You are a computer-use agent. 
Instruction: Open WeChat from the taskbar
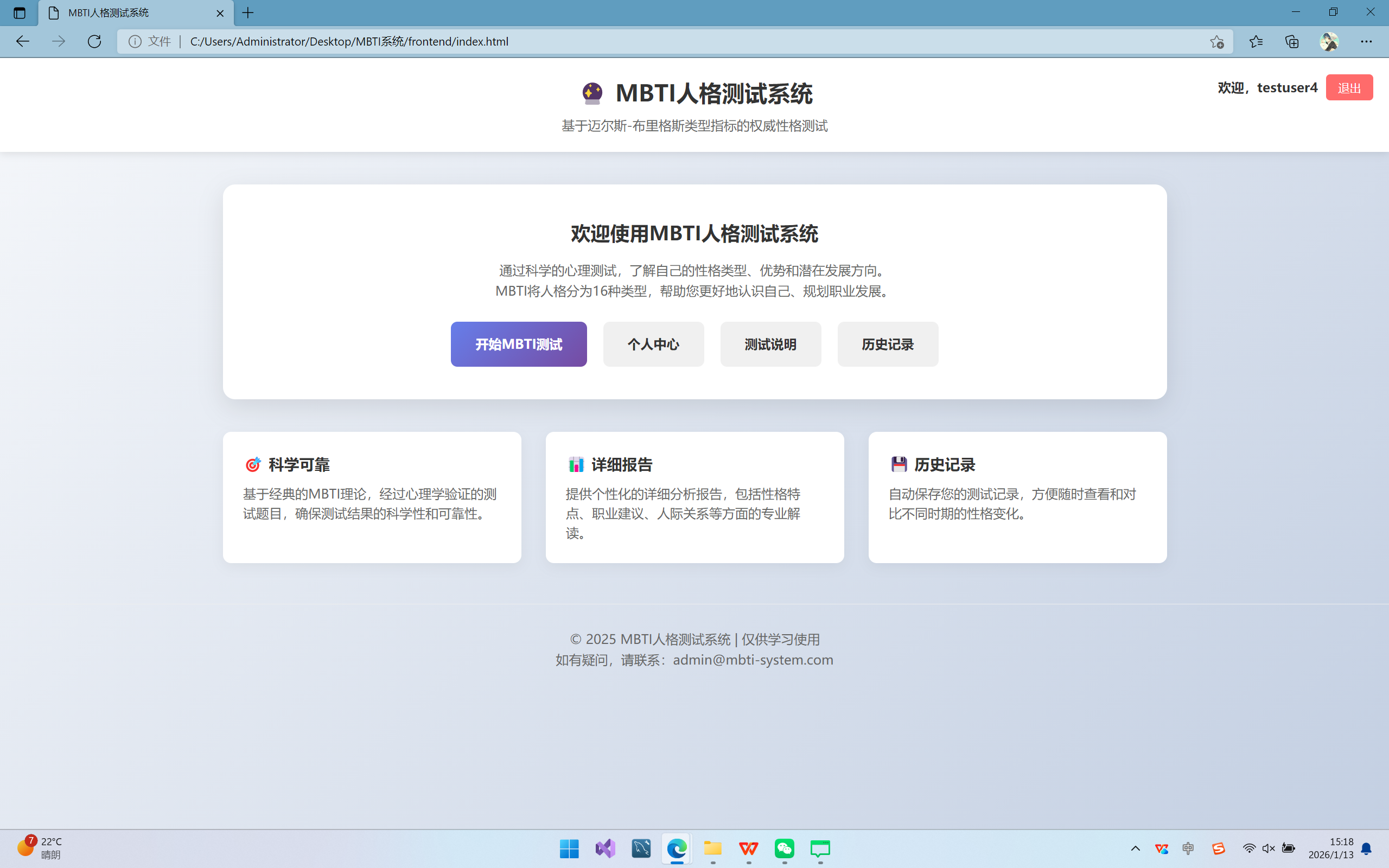[x=784, y=848]
